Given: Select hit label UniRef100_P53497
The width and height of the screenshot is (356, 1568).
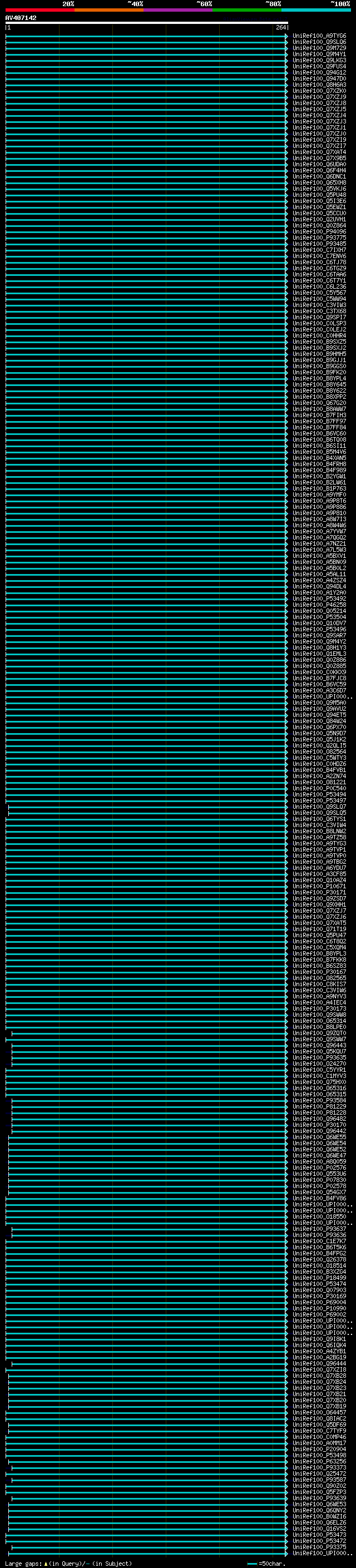Looking at the screenshot, I should click(319, 800).
